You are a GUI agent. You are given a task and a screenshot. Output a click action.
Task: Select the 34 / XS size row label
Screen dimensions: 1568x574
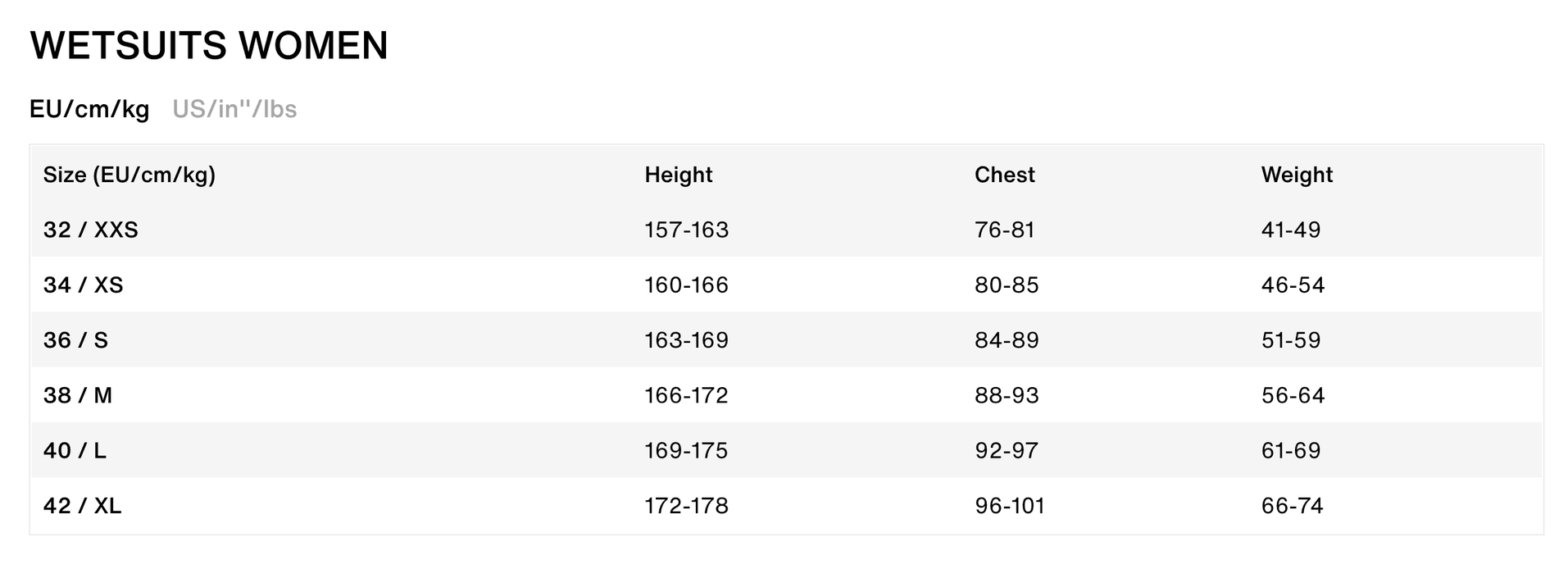tap(84, 285)
